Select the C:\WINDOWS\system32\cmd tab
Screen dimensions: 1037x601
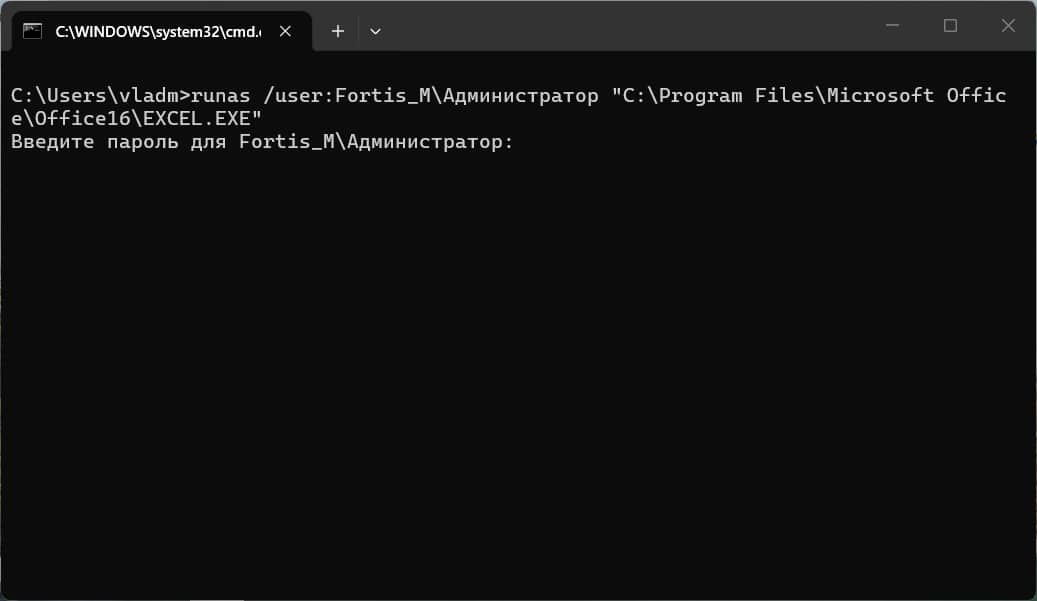(158, 32)
